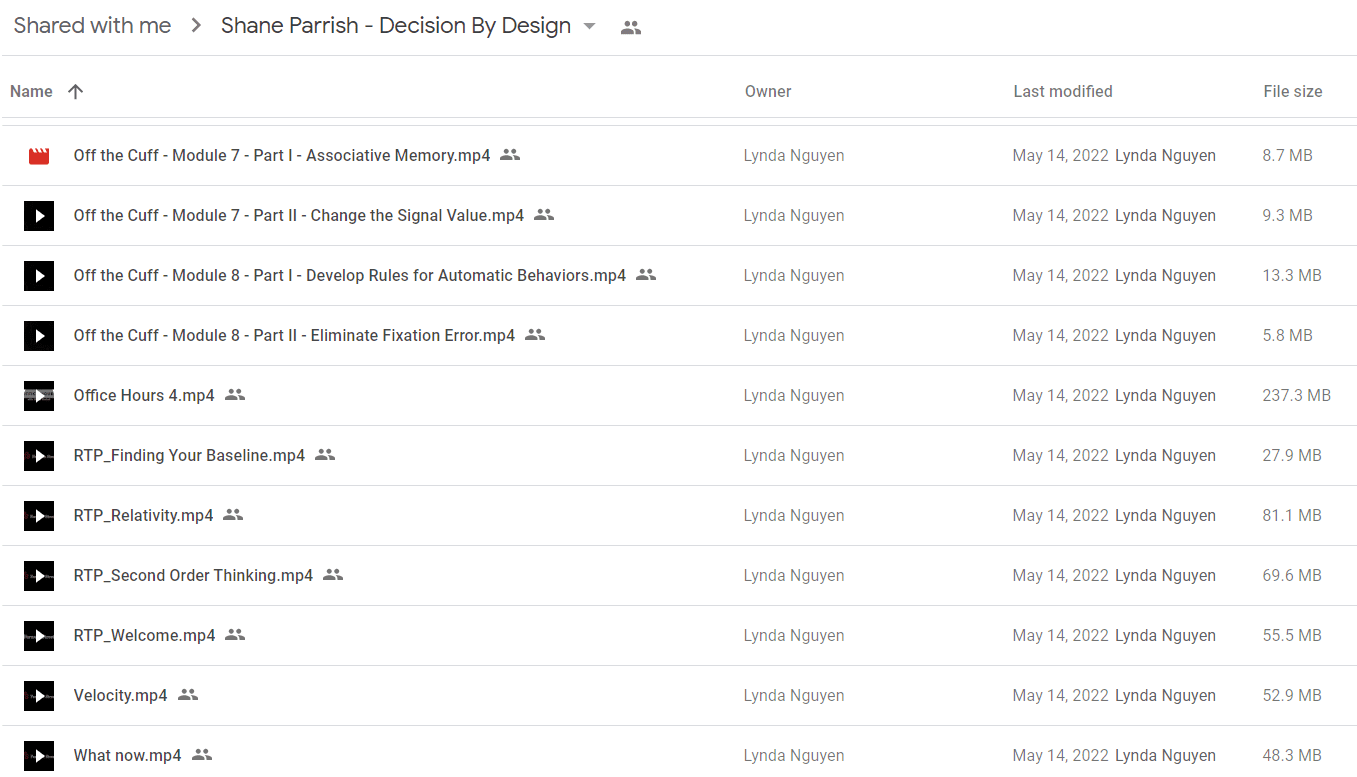Click the 48.3 MB file size value

tap(1292, 756)
